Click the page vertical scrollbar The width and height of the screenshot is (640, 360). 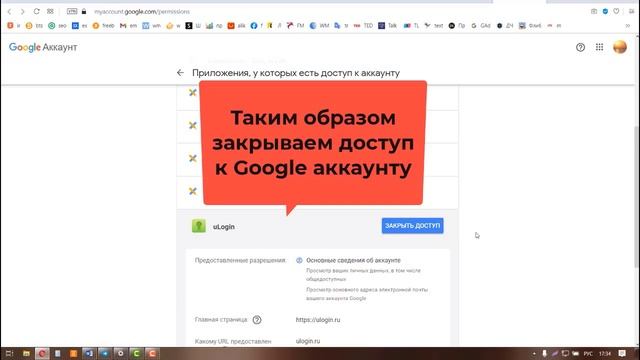636,196
